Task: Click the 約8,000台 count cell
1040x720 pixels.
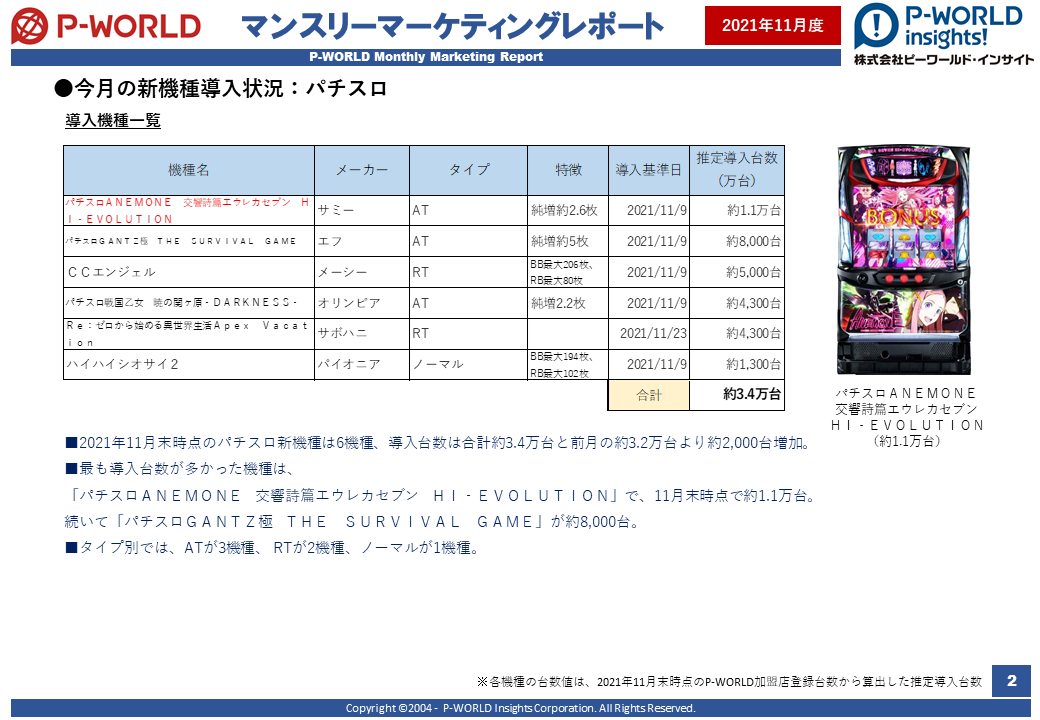Action: coord(737,241)
